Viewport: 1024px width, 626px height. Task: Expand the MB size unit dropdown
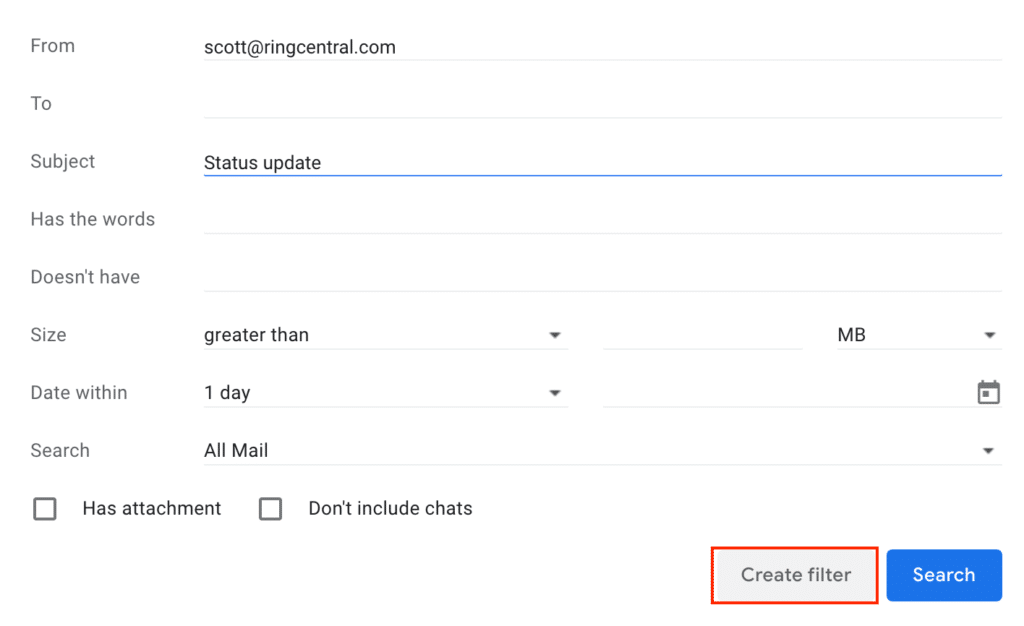coord(918,336)
